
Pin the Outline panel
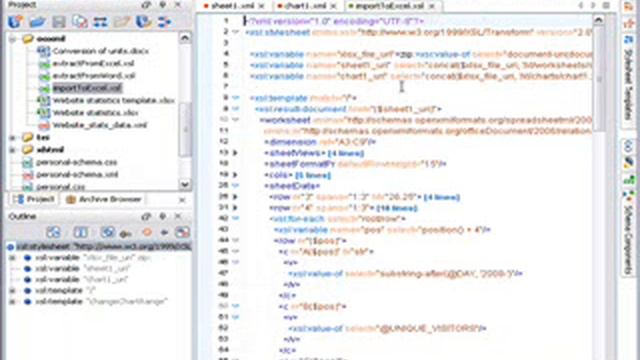point(162,216)
